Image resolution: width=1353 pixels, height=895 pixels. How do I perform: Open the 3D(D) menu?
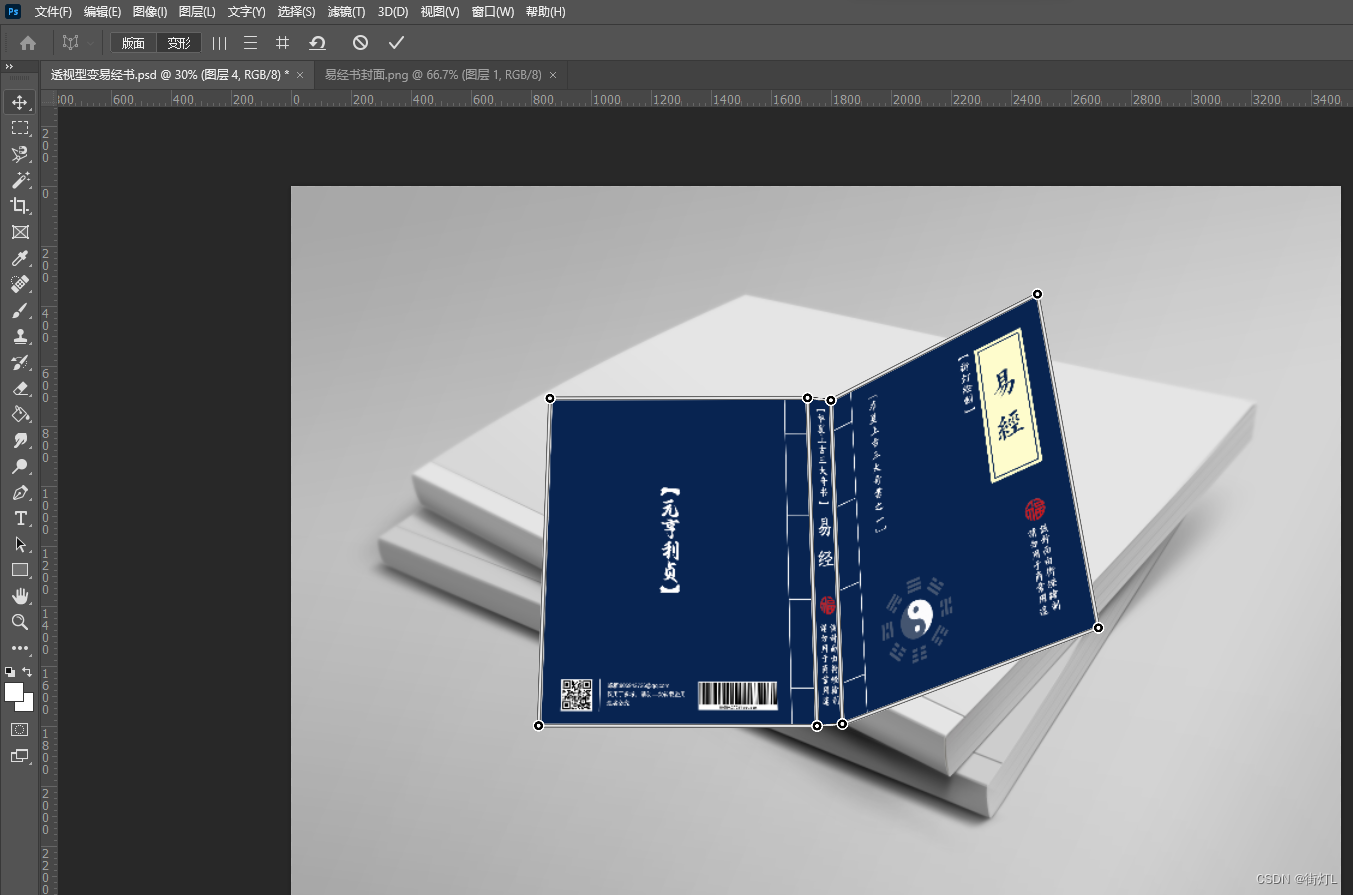(393, 12)
